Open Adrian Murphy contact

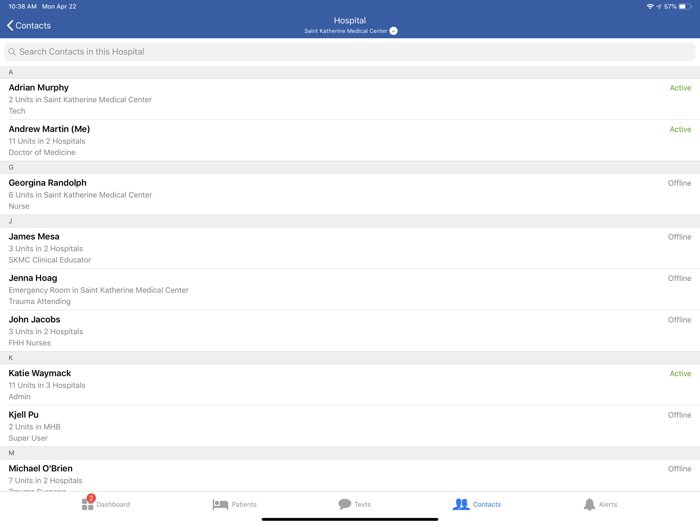pos(350,99)
